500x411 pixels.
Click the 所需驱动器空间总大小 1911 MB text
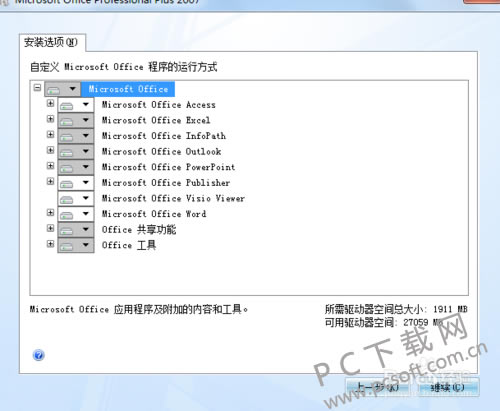[396, 309]
